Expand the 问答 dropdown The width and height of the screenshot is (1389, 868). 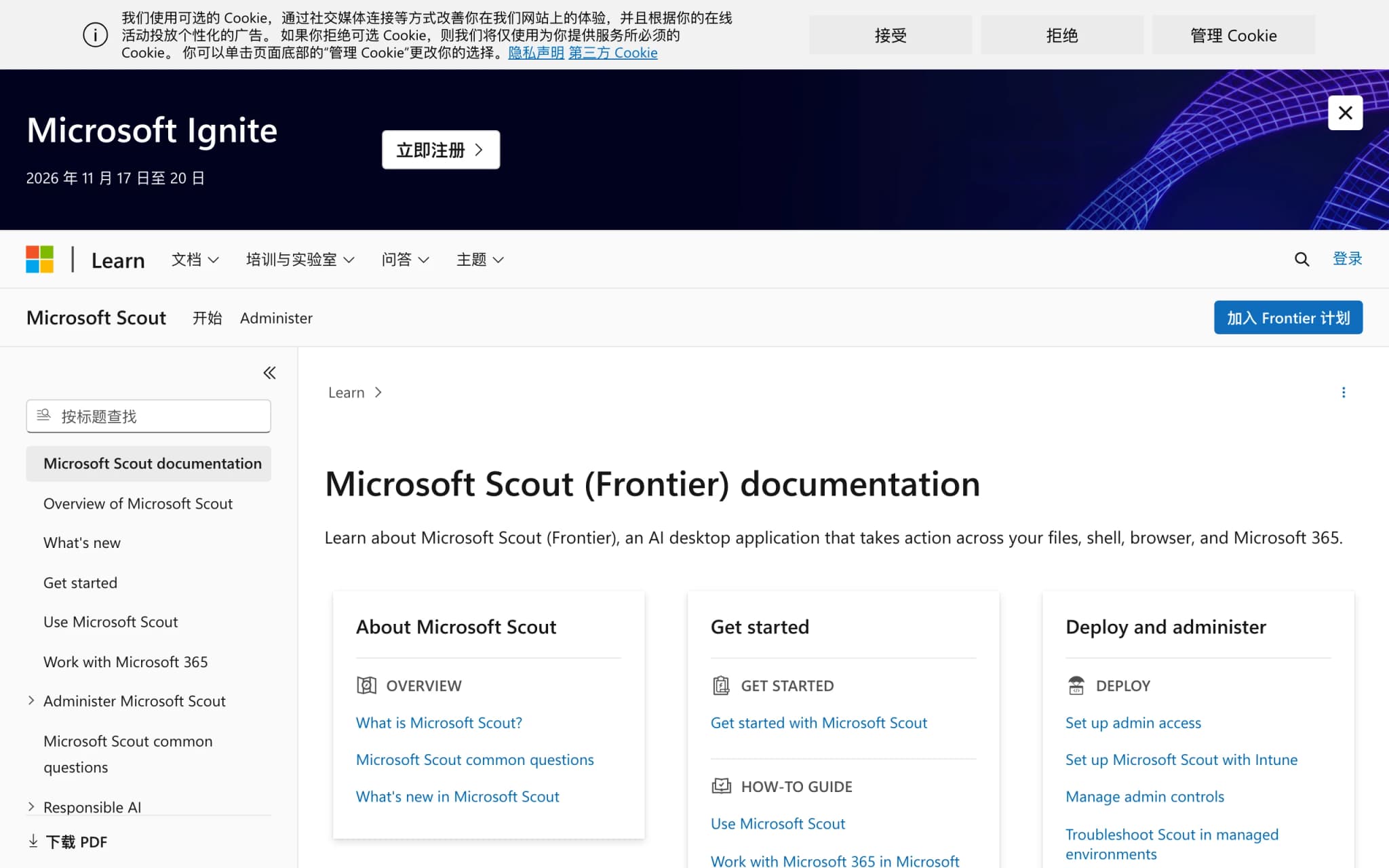click(405, 260)
